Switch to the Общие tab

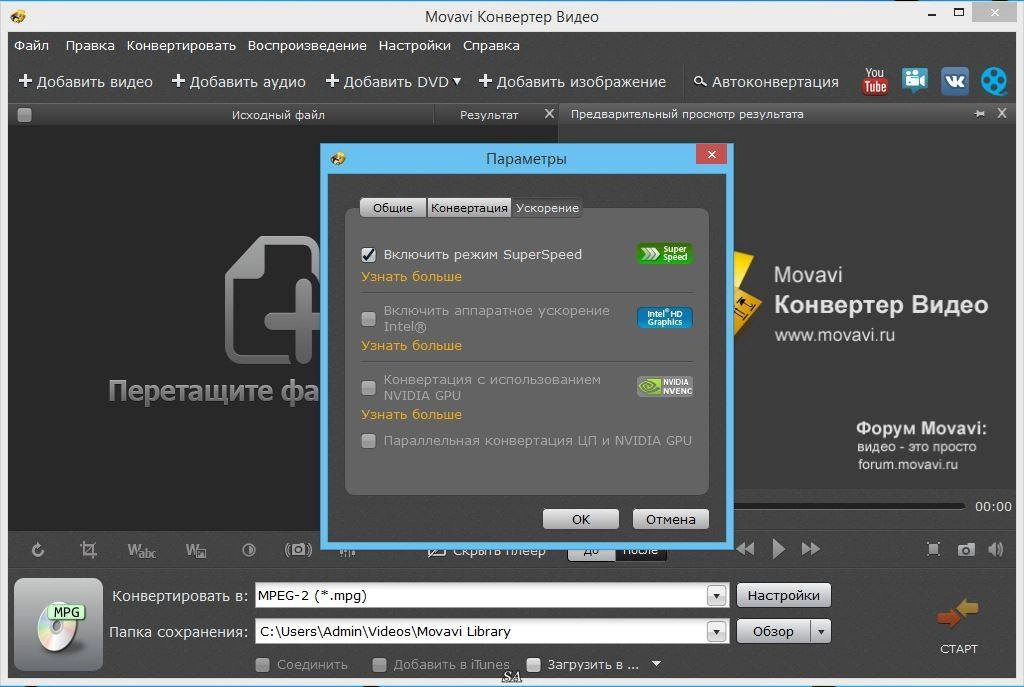click(392, 208)
